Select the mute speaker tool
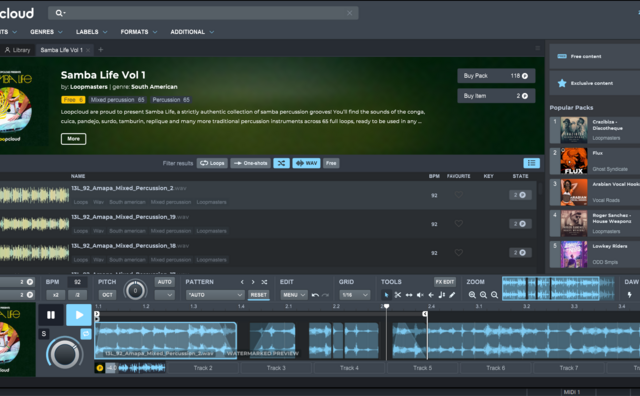The width and height of the screenshot is (640, 396). (x=420, y=295)
